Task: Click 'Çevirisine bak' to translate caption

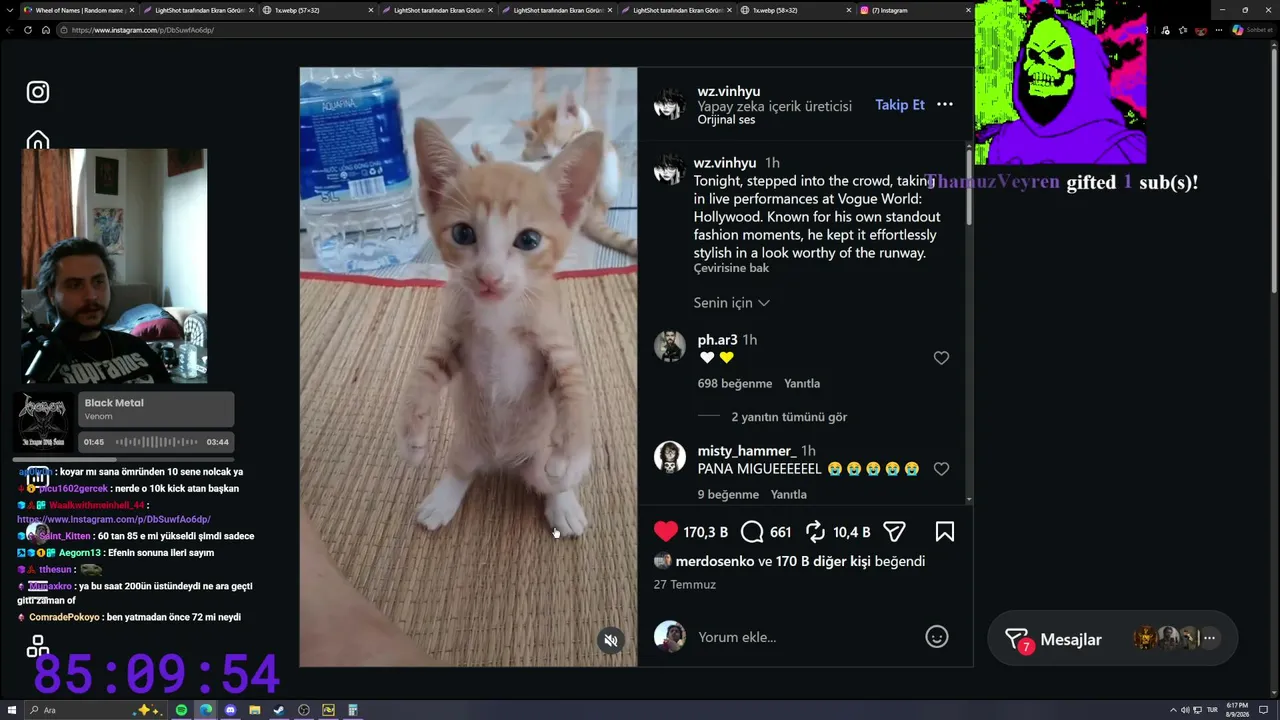Action: 731,268
